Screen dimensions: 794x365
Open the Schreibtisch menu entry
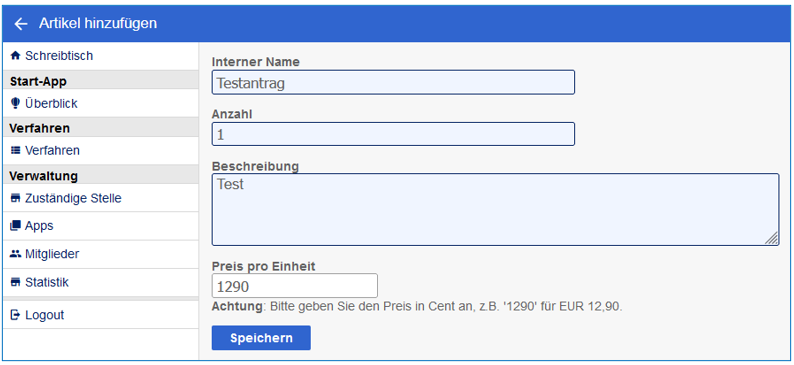point(100,56)
